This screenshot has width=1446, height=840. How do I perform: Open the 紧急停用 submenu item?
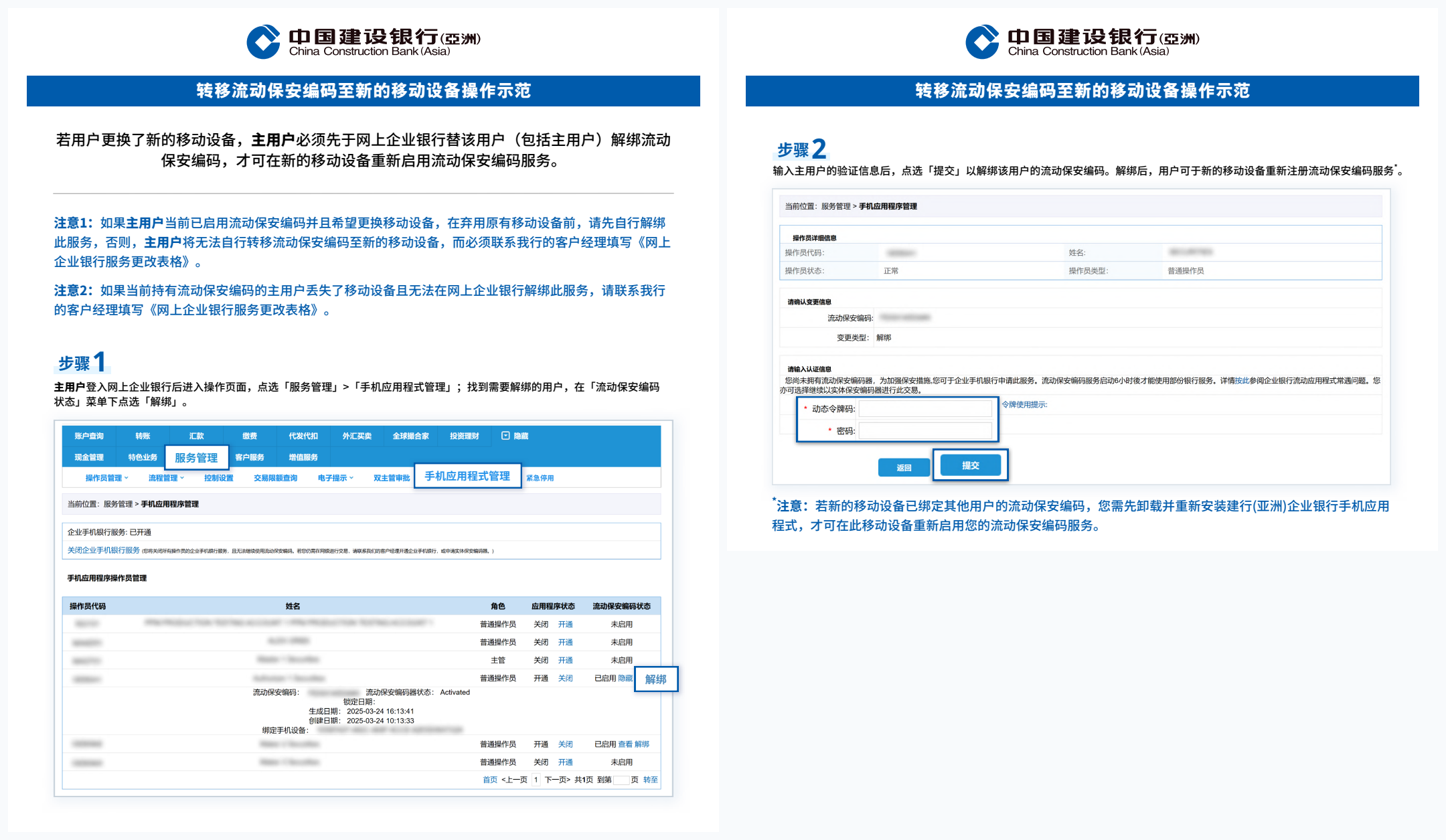tap(540, 478)
